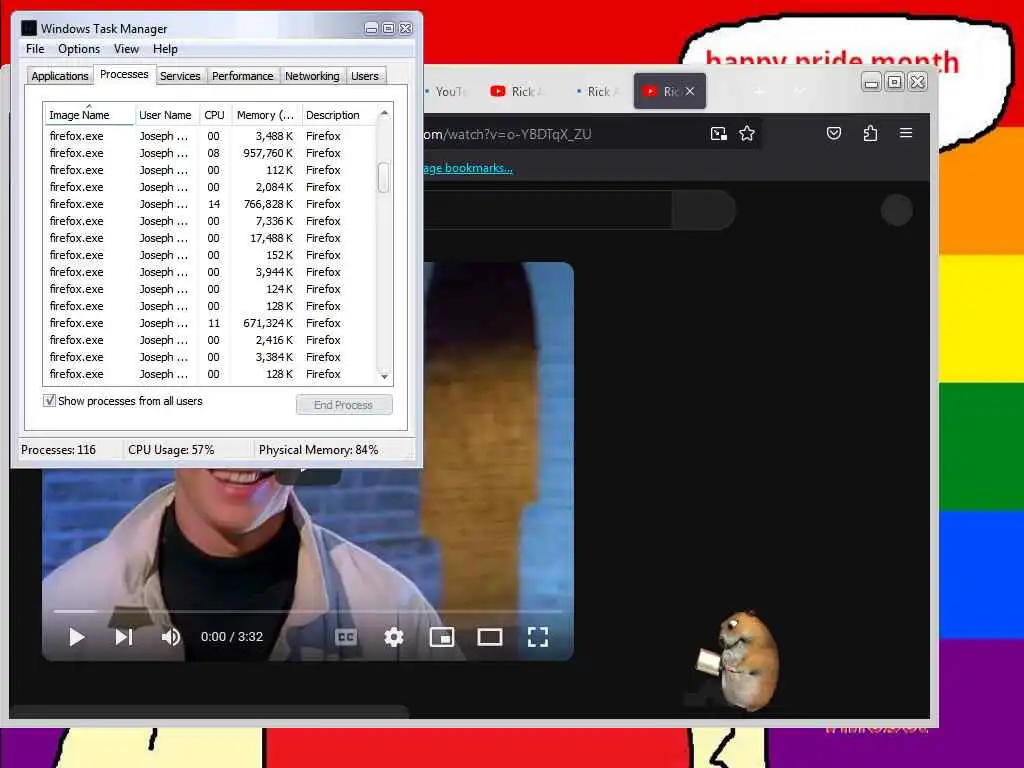Switch to theater mode
The height and width of the screenshot is (768, 1024).
point(490,637)
